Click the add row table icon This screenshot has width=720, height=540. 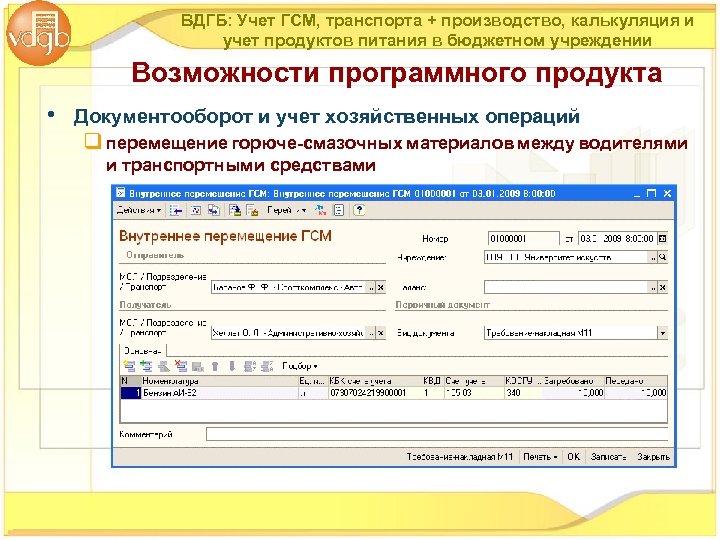129,366
